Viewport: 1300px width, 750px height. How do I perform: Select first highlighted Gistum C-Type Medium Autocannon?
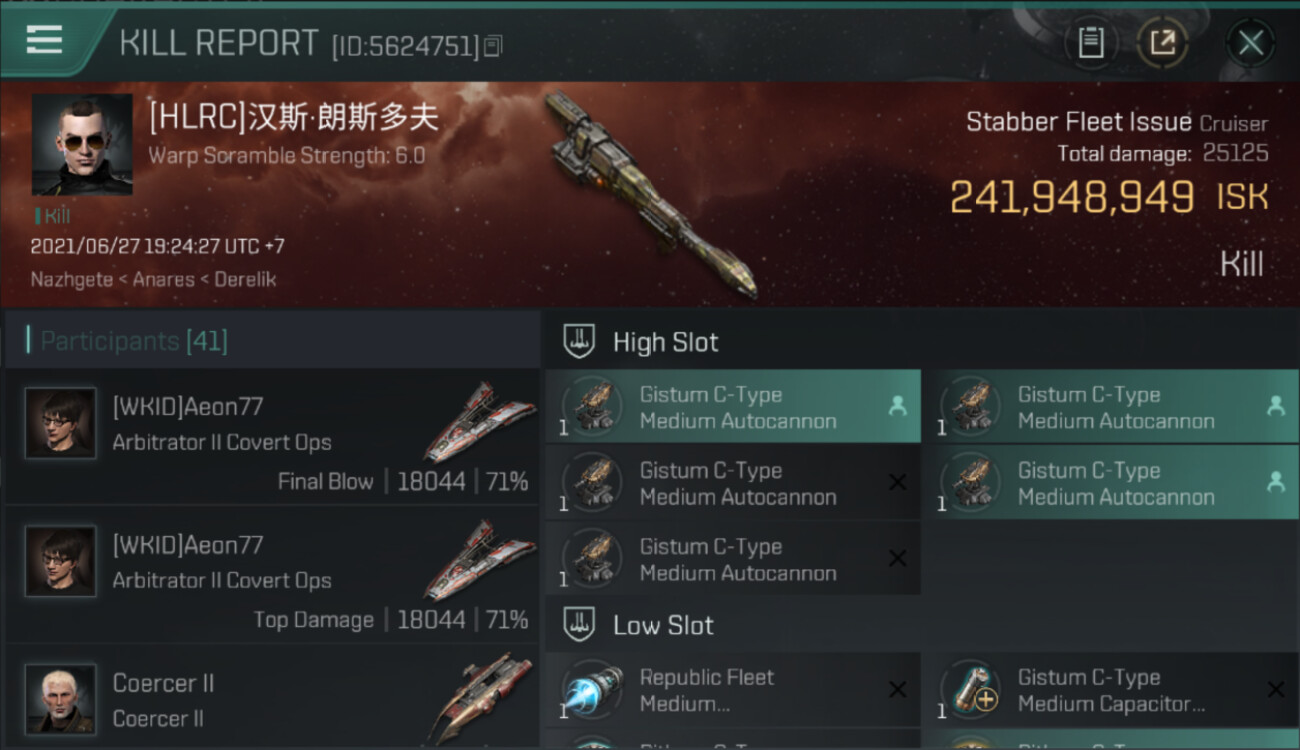coord(733,407)
